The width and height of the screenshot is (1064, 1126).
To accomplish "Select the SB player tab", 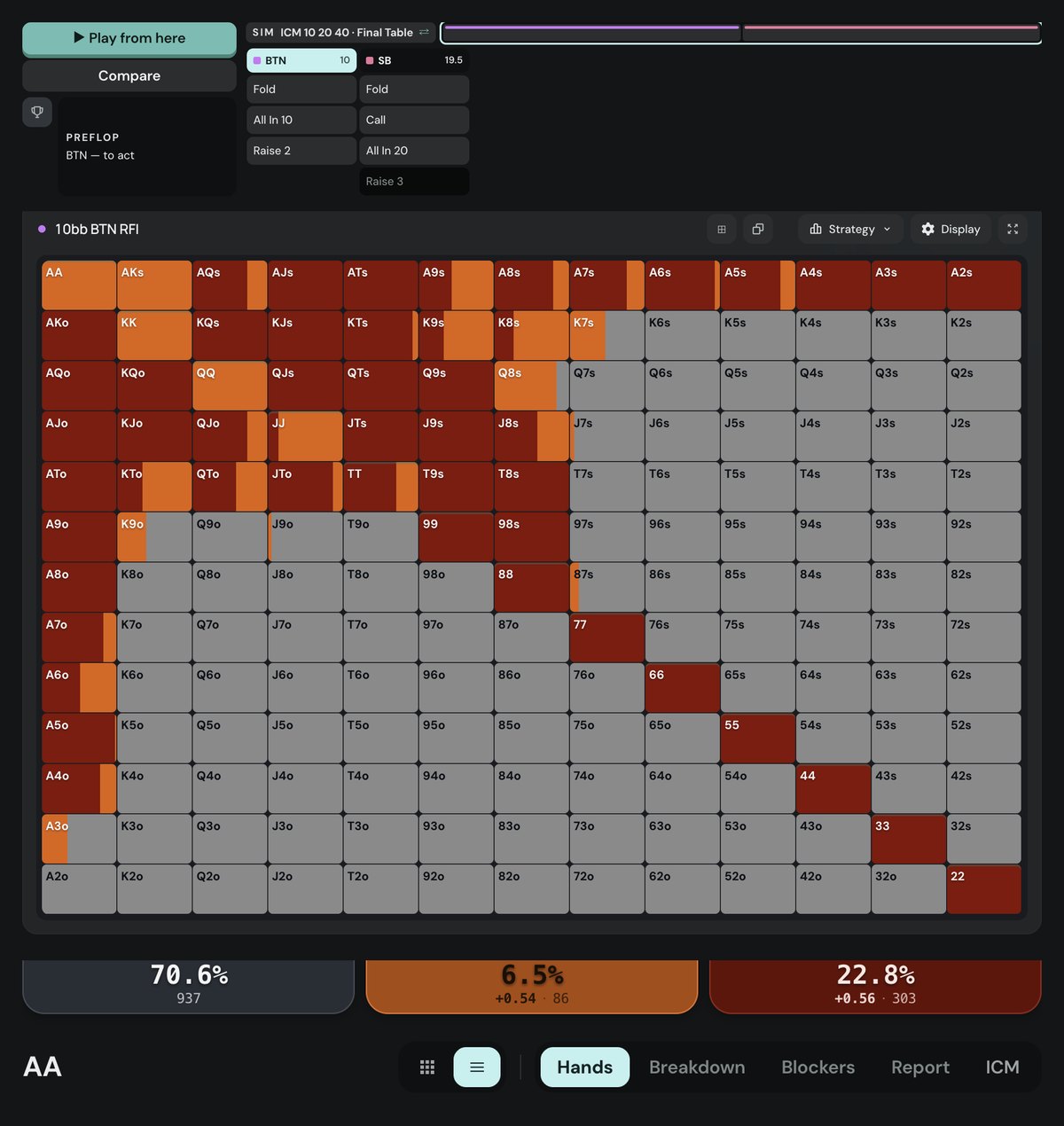I will [x=414, y=60].
